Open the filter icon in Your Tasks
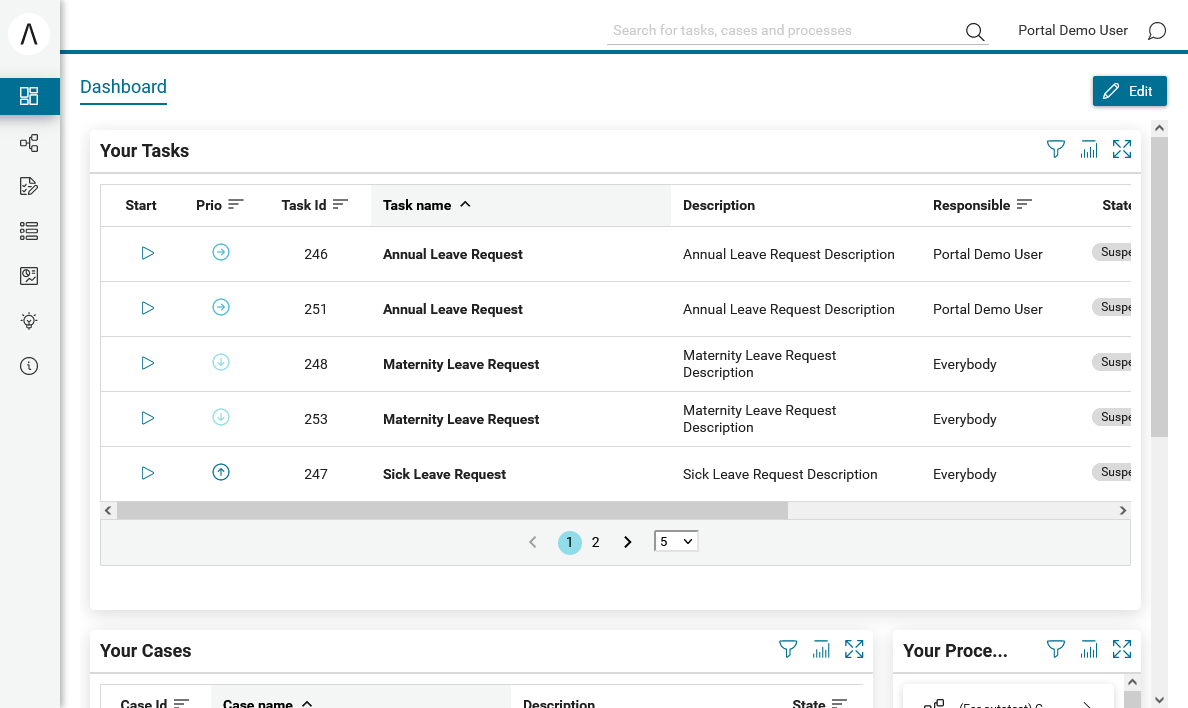Image resolution: width=1188 pixels, height=708 pixels. [1055, 149]
